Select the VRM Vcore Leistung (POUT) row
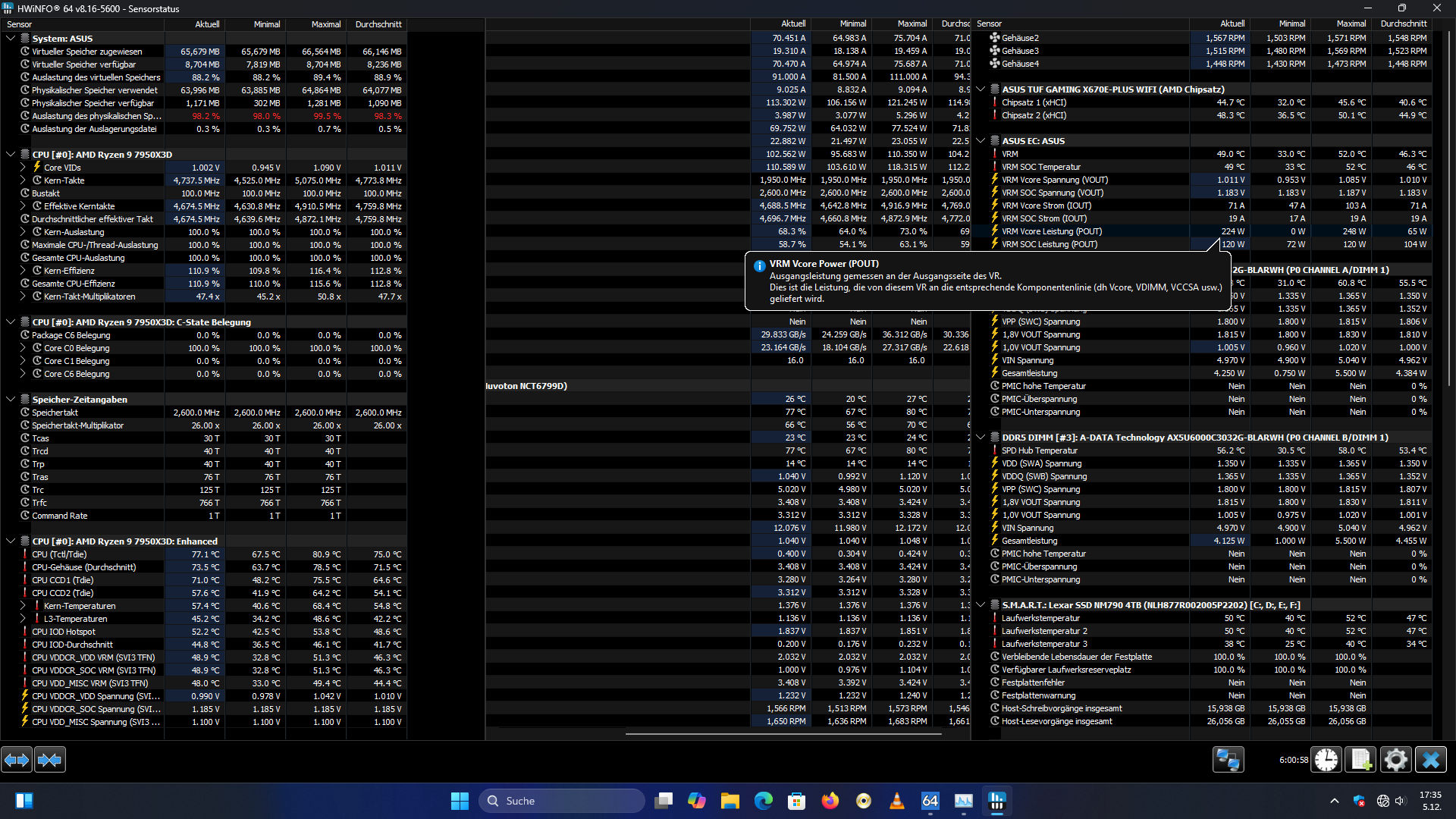This screenshot has width=1456, height=819. pyautogui.click(x=1051, y=231)
